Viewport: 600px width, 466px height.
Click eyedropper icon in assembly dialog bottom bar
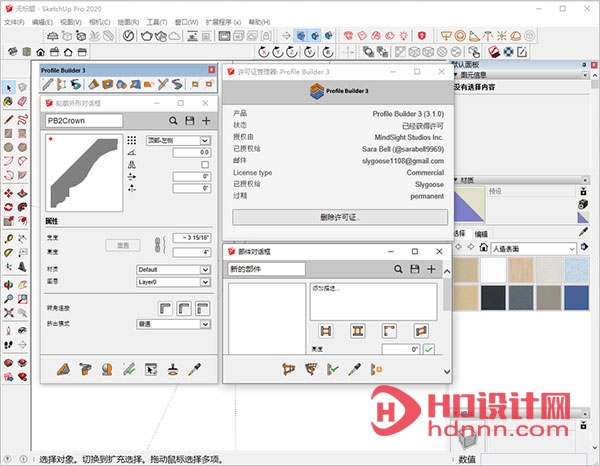click(355, 369)
